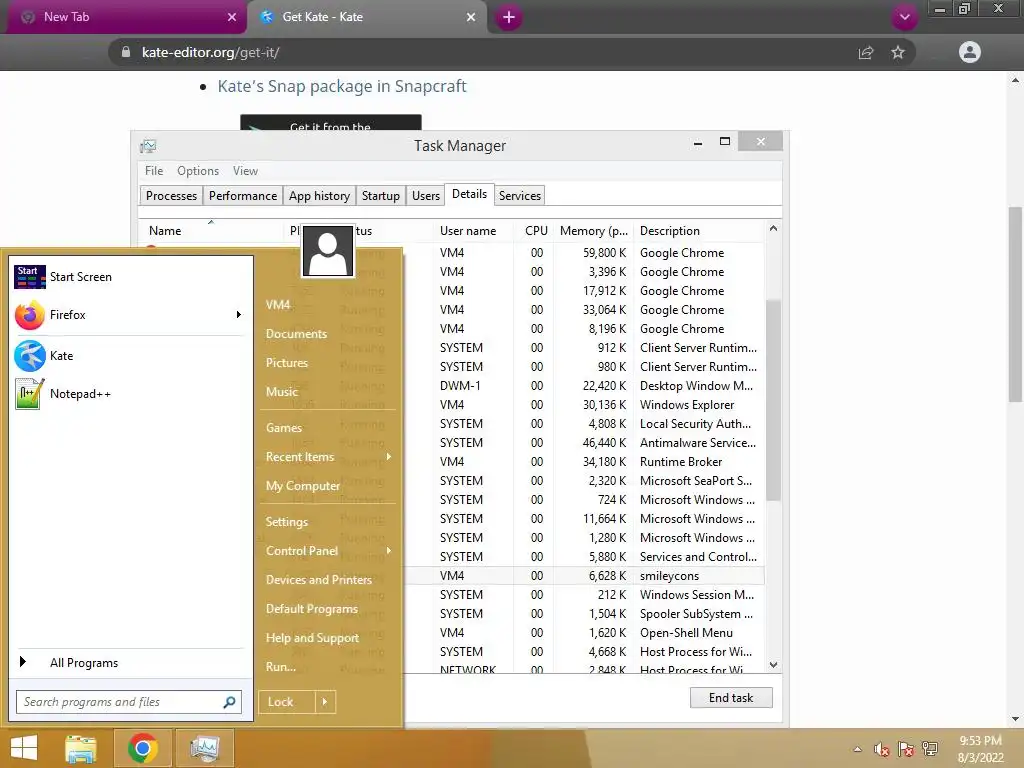Open My Computer from Start menu

click(302, 486)
